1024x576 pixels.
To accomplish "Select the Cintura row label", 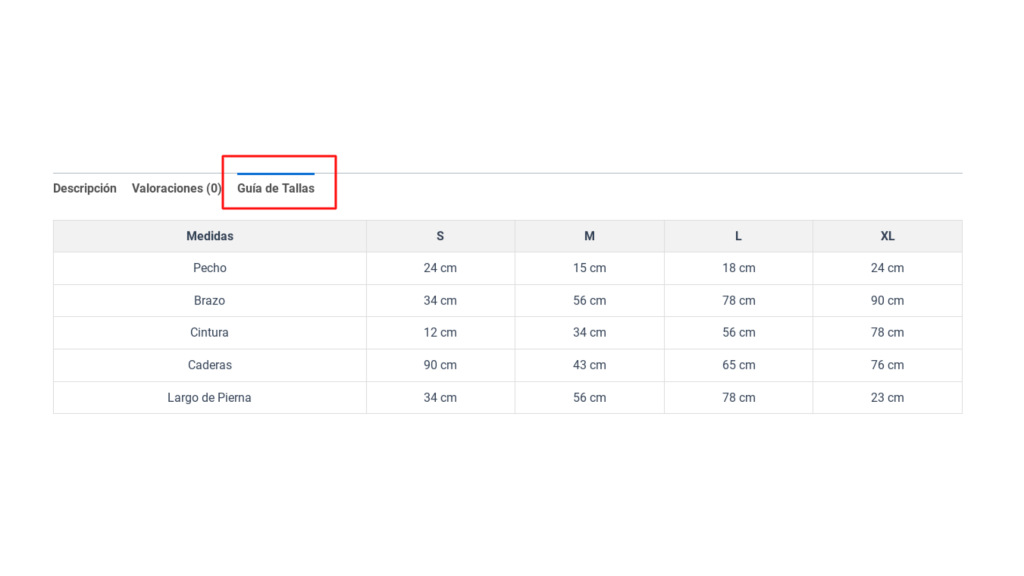I will 210,333.
